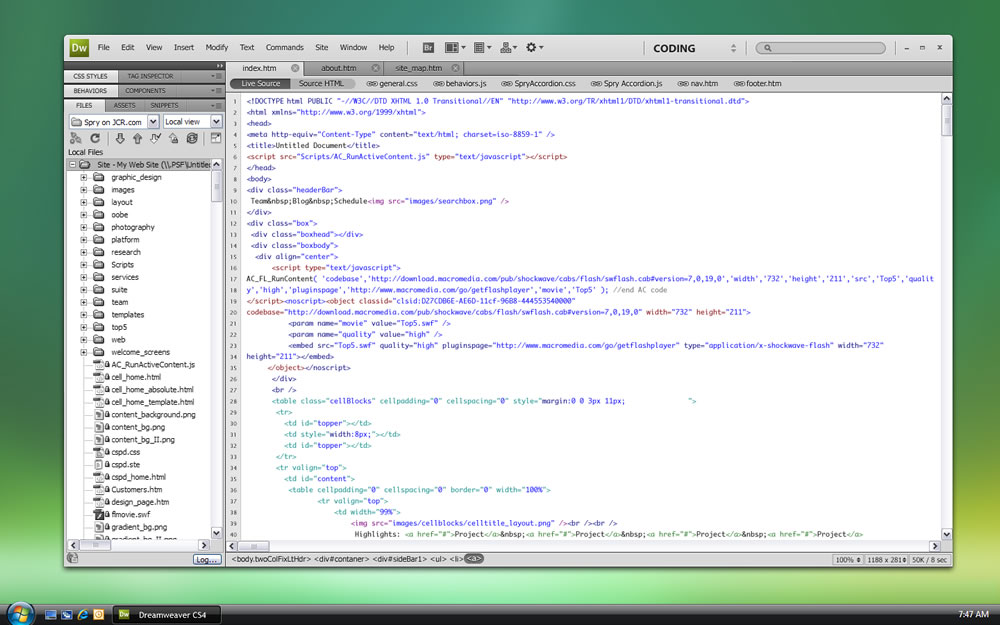
Task: Open Adobe Bridge with the Br icon
Action: click(x=429, y=48)
